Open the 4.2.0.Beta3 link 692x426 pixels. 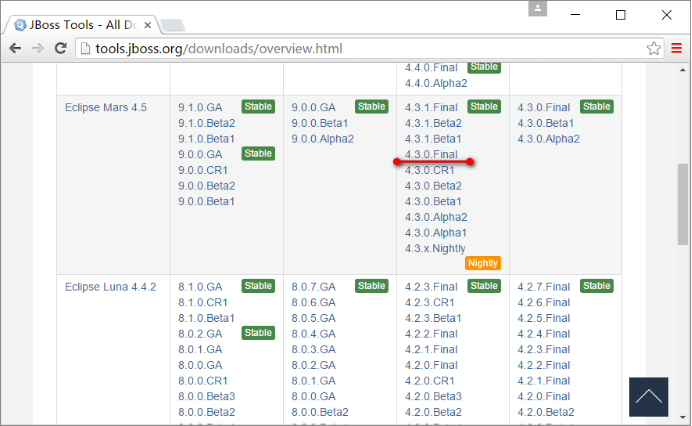pos(433,396)
